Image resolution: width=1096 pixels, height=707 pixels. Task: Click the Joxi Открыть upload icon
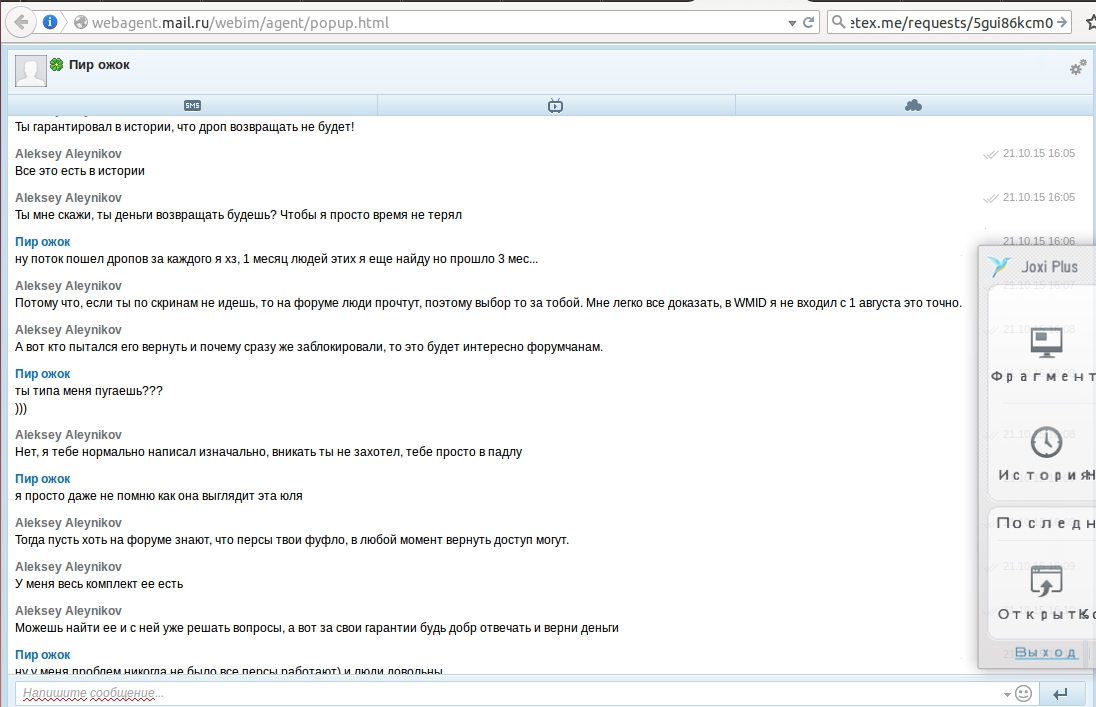(1046, 581)
